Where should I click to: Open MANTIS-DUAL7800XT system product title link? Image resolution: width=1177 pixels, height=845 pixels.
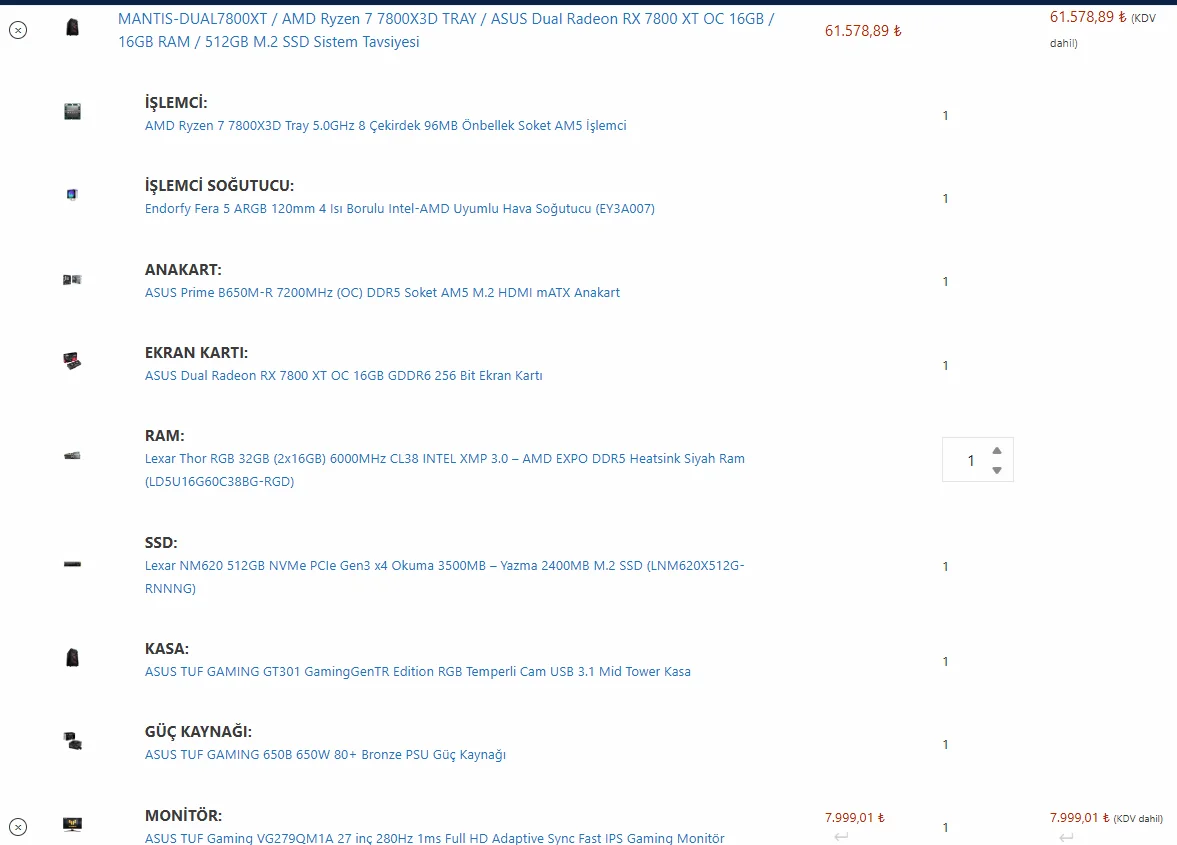pos(446,30)
